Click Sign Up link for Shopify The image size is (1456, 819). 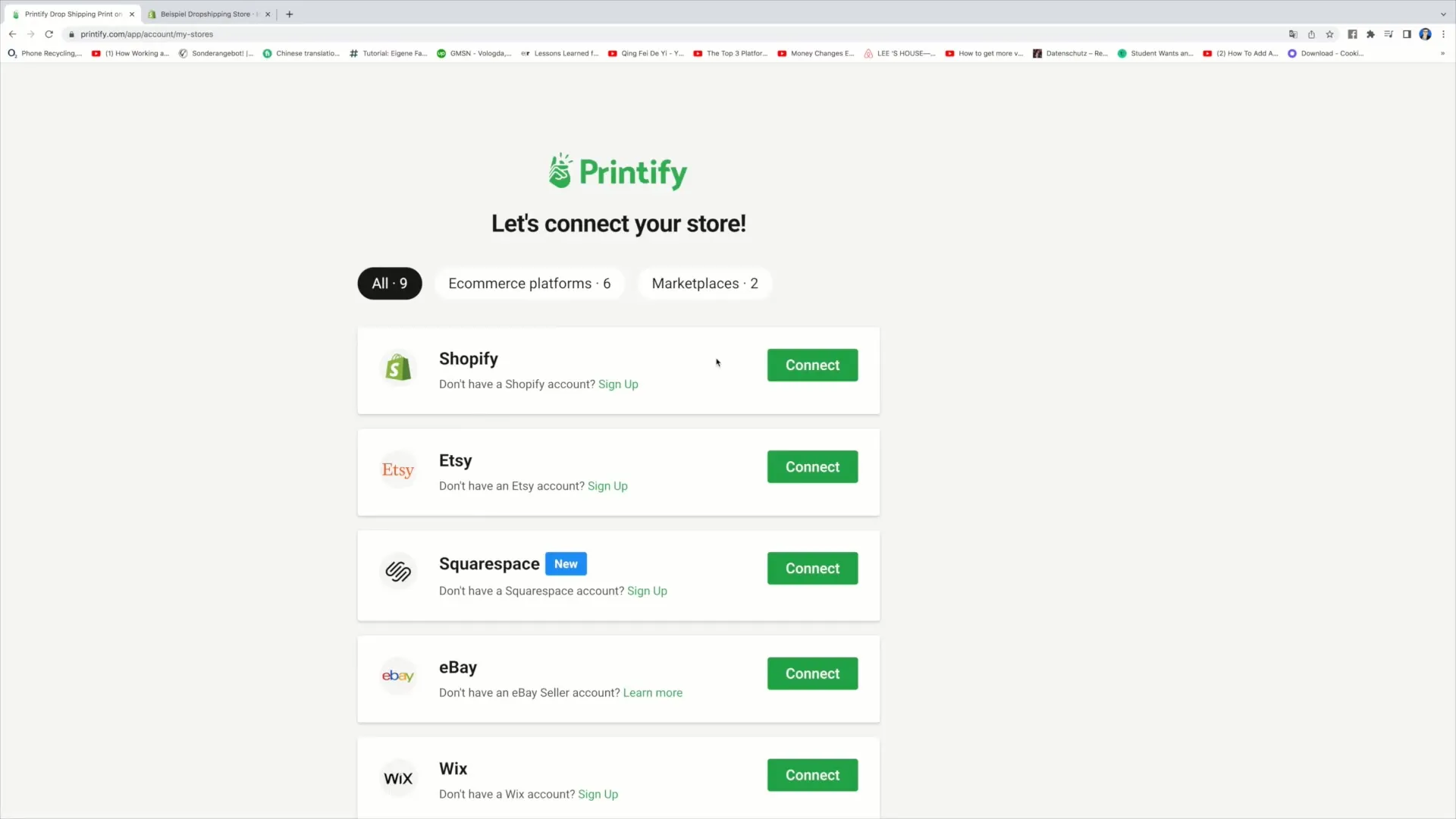[x=618, y=384]
